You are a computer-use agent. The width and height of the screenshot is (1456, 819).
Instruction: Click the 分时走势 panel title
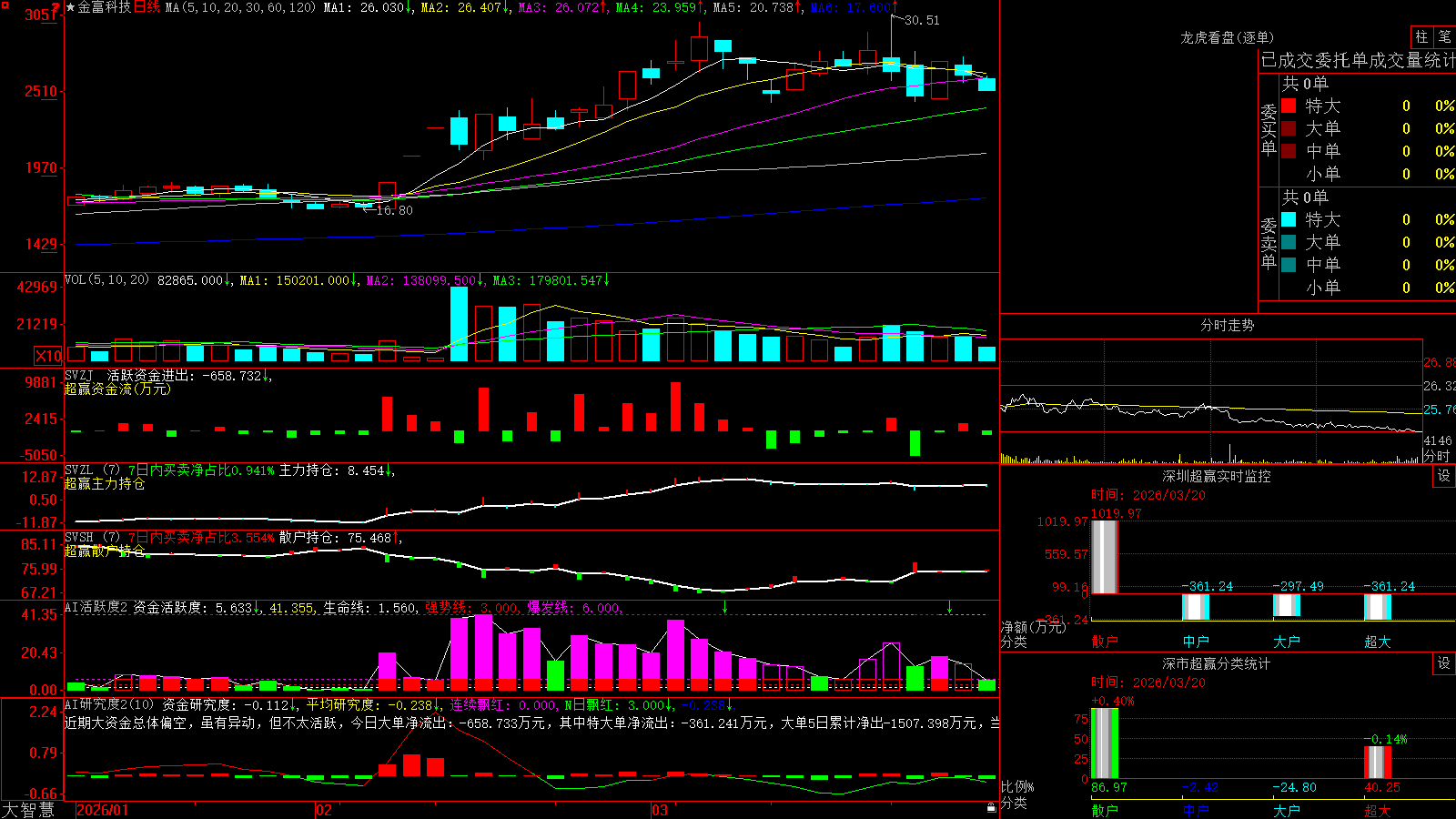(x=1227, y=325)
